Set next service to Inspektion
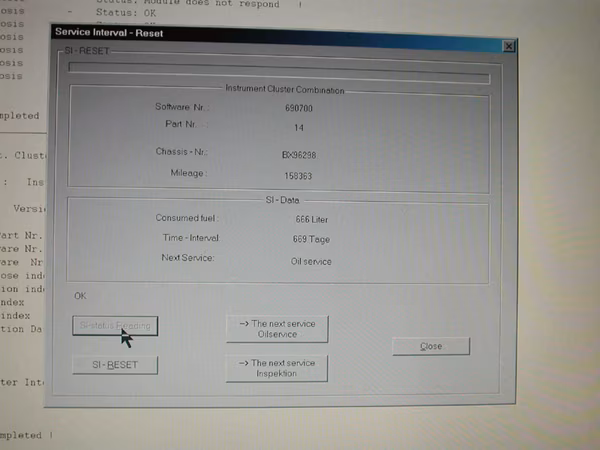The width and height of the screenshot is (600, 450). (x=277, y=368)
